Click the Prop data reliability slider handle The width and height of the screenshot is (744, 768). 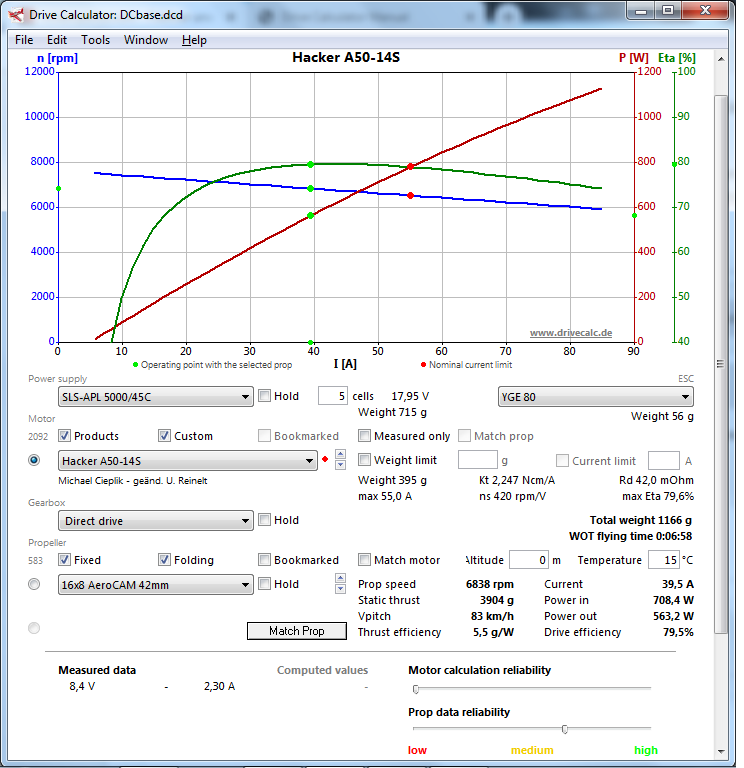pos(565,729)
